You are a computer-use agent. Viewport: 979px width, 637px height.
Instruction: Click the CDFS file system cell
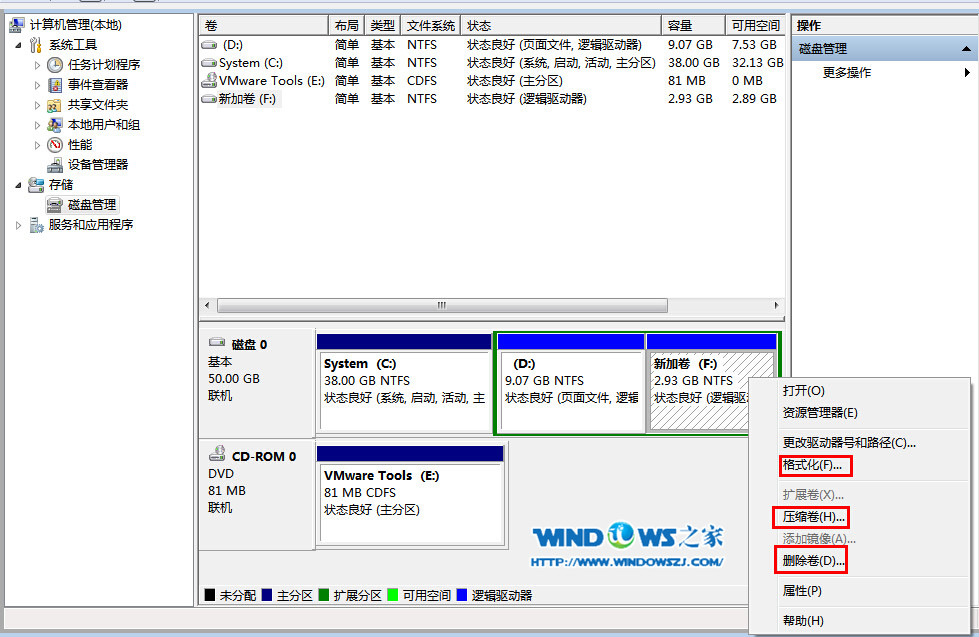(422, 81)
